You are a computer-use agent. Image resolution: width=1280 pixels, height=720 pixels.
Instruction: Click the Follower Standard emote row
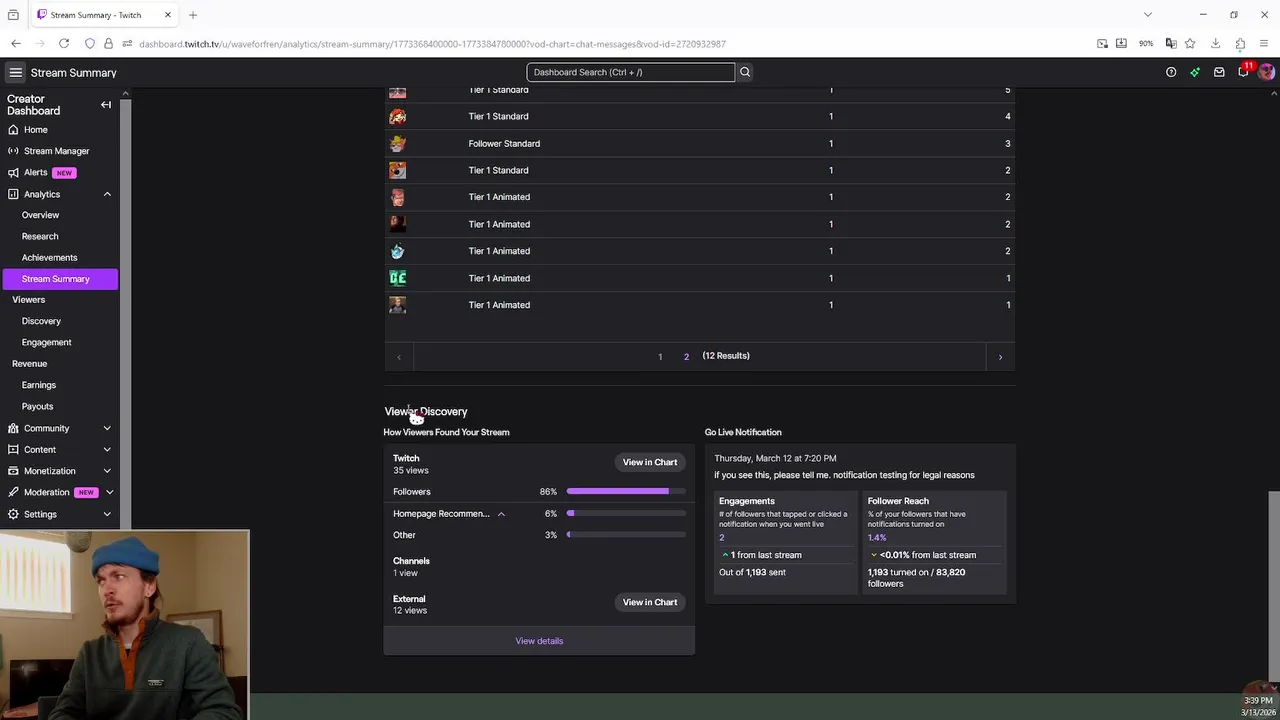coord(699,143)
